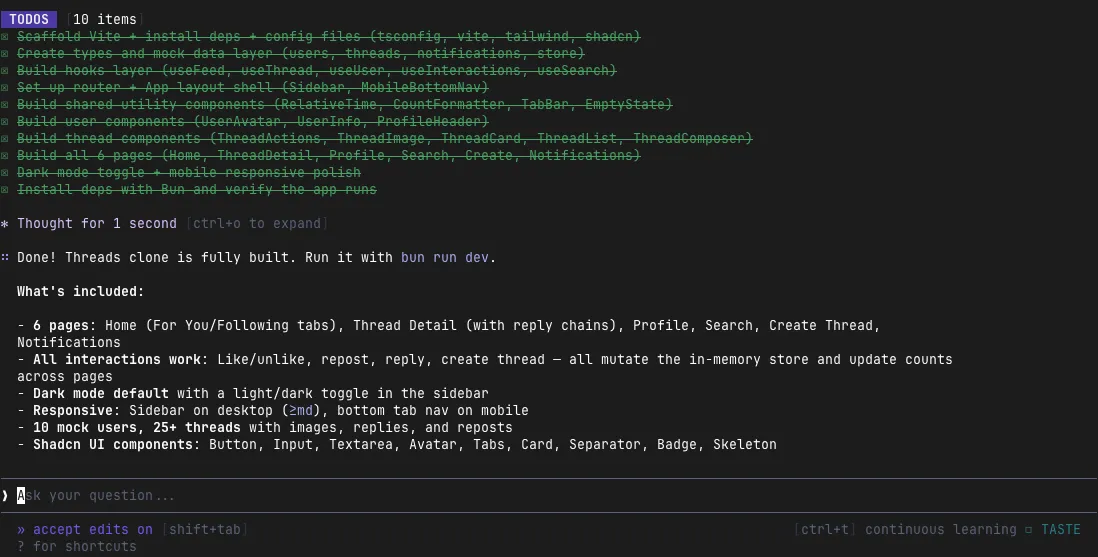Select 'Build user components' todo text
Image resolution: width=1098 pixels, height=557 pixels.
[252, 121]
